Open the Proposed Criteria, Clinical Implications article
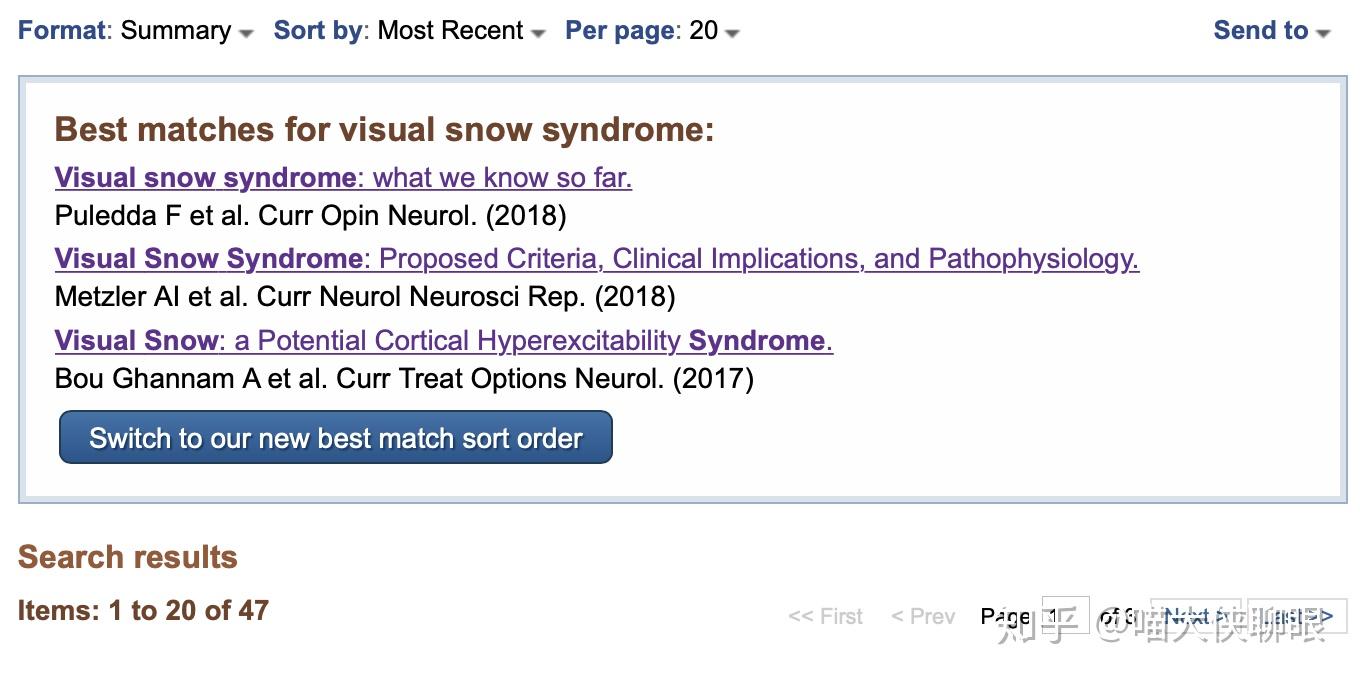 coord(596,259)
